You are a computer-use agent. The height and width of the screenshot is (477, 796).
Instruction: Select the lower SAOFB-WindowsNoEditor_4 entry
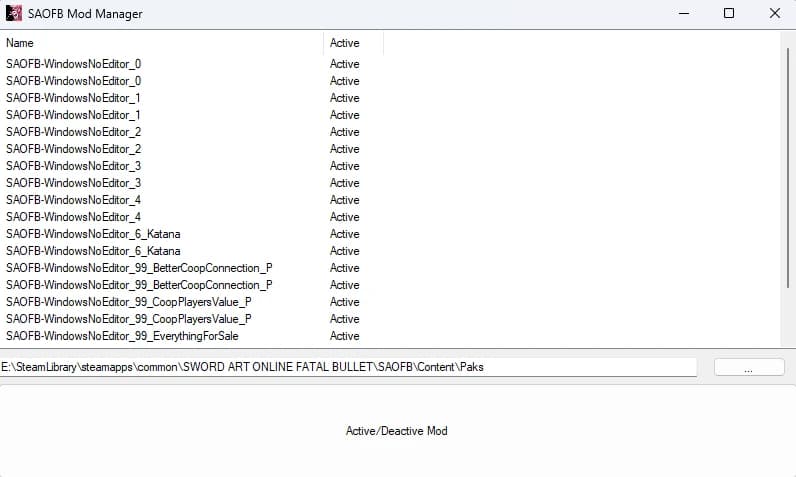[x=74, y=217]
